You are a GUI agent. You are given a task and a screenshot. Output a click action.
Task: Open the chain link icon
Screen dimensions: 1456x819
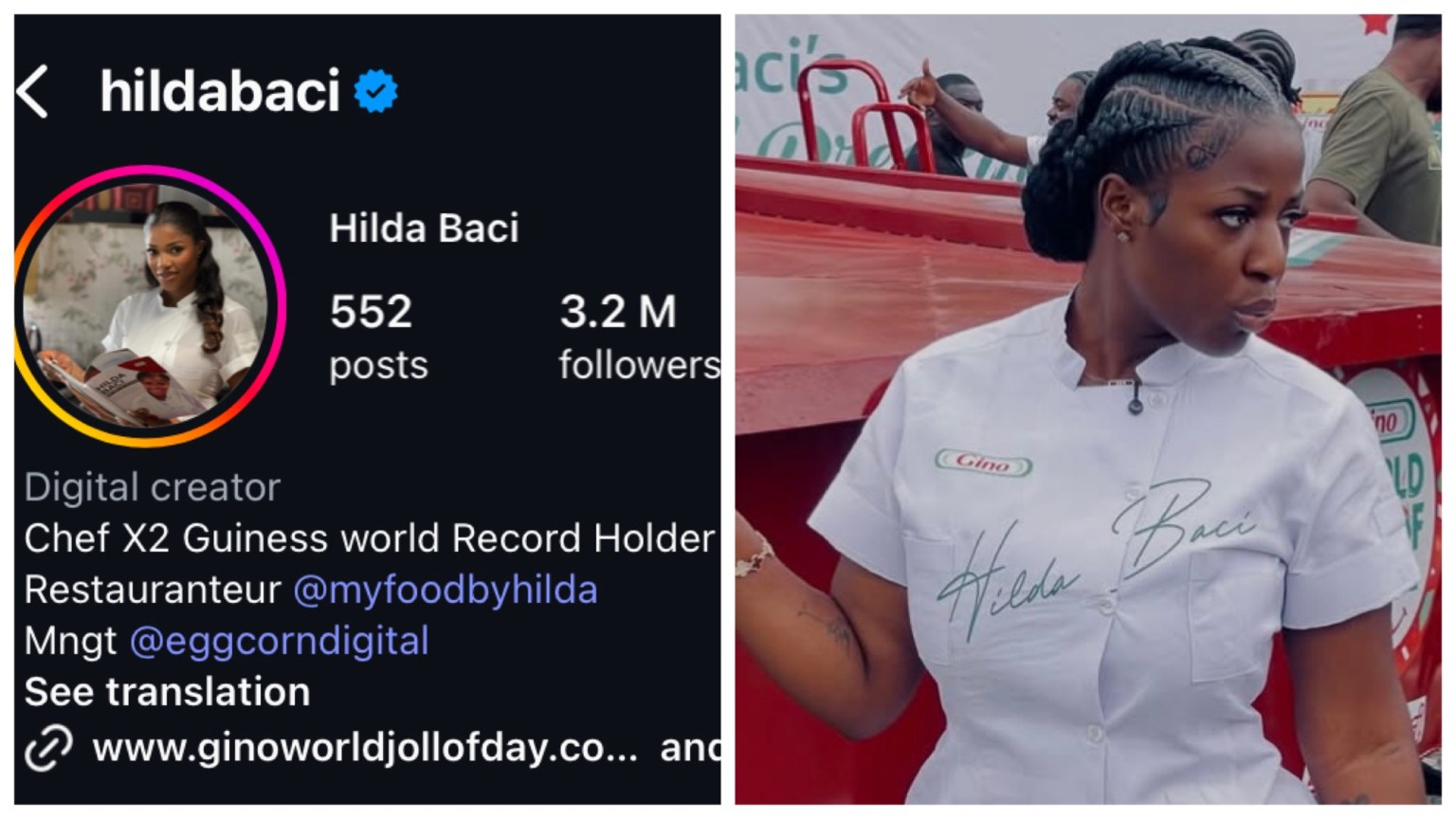(x=48, y=748)
